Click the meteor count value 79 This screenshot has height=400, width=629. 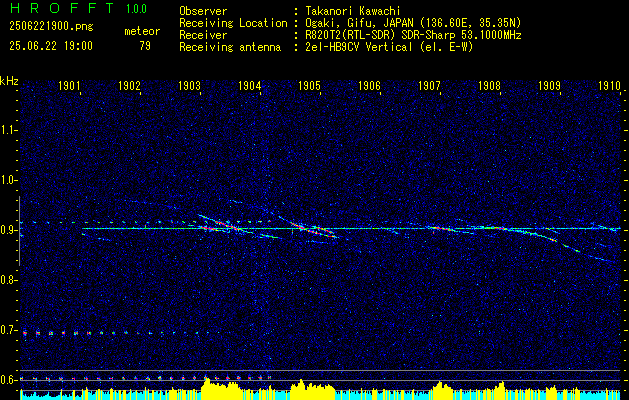pos(145,46)
